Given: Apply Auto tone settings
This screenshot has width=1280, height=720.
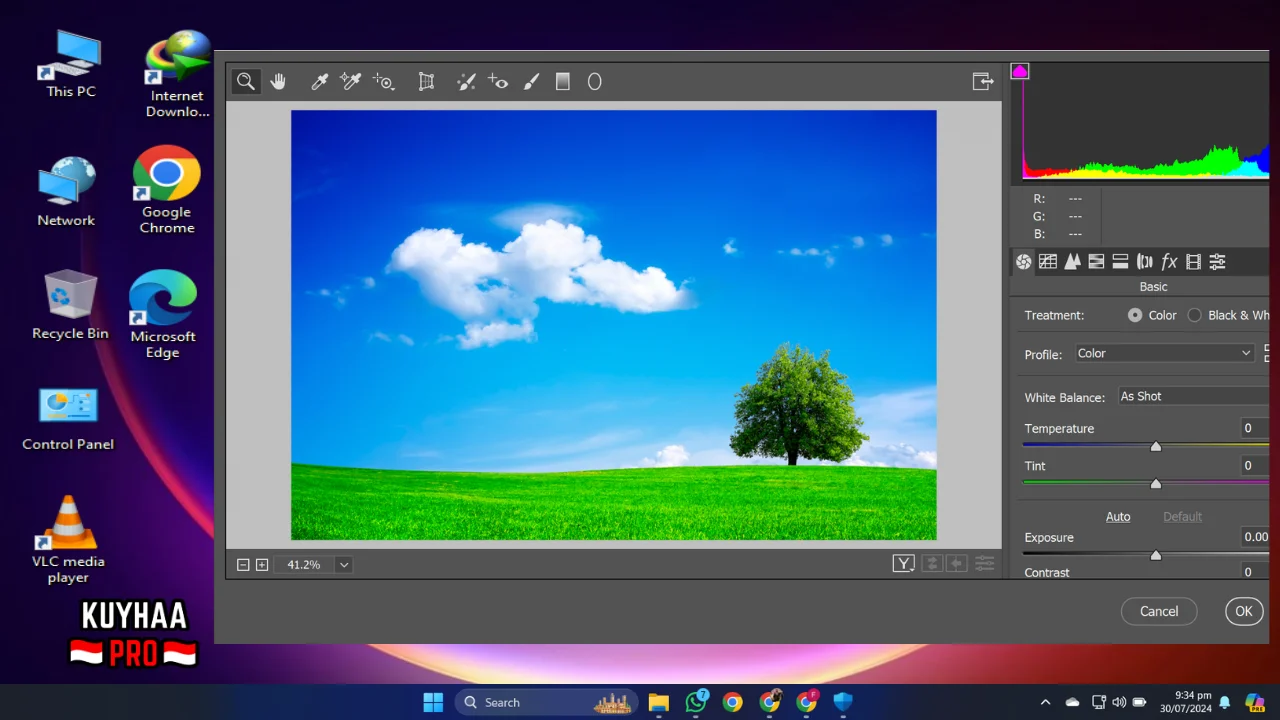Looking at the screenshot, I should [1118, 517].
